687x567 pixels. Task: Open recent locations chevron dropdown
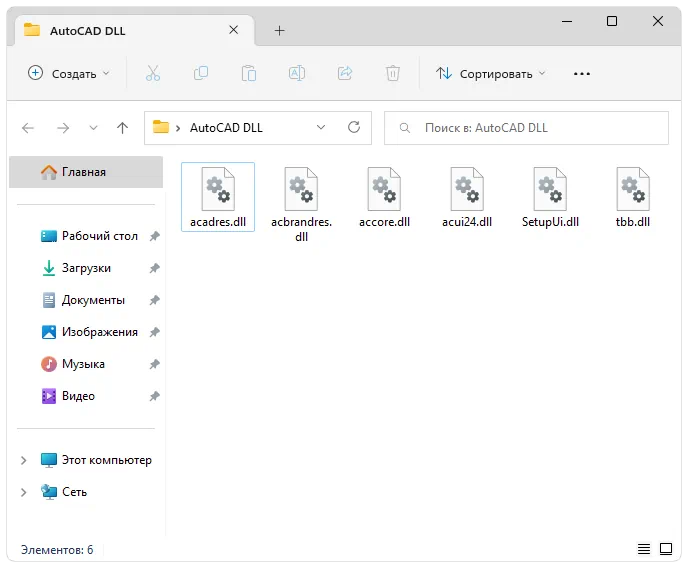93,128
